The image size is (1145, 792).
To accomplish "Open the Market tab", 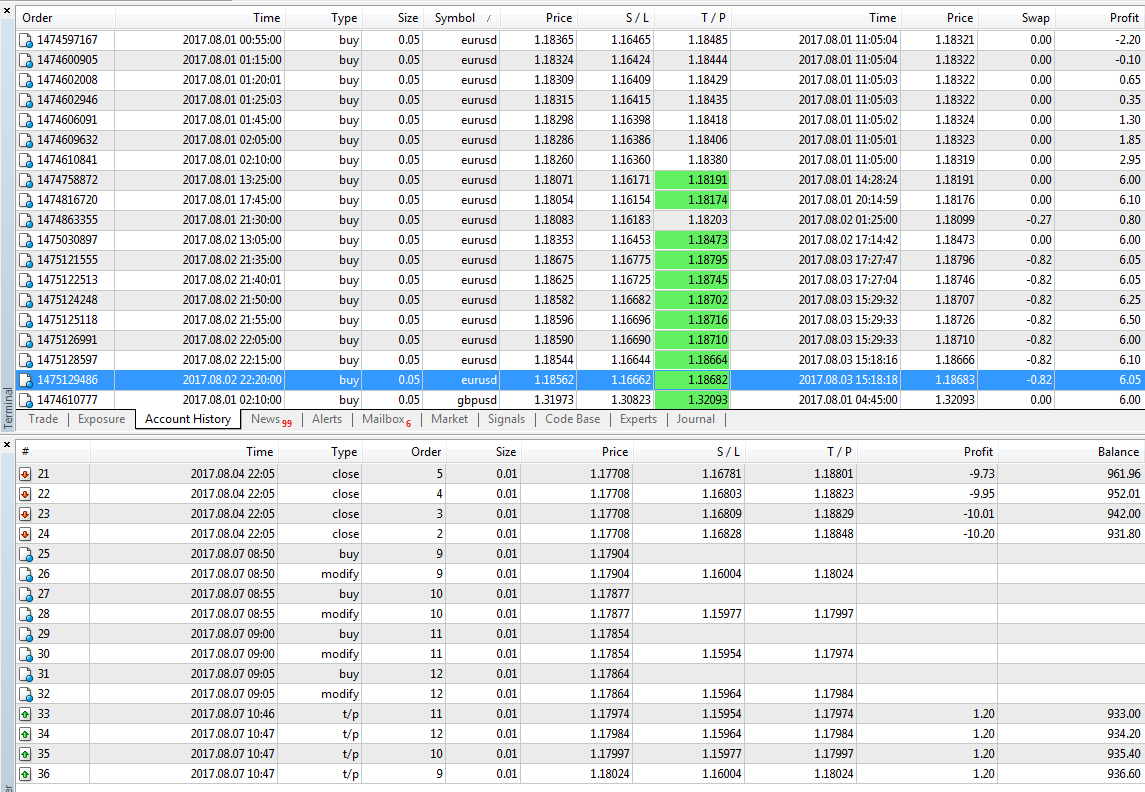I will coord(449,419).
